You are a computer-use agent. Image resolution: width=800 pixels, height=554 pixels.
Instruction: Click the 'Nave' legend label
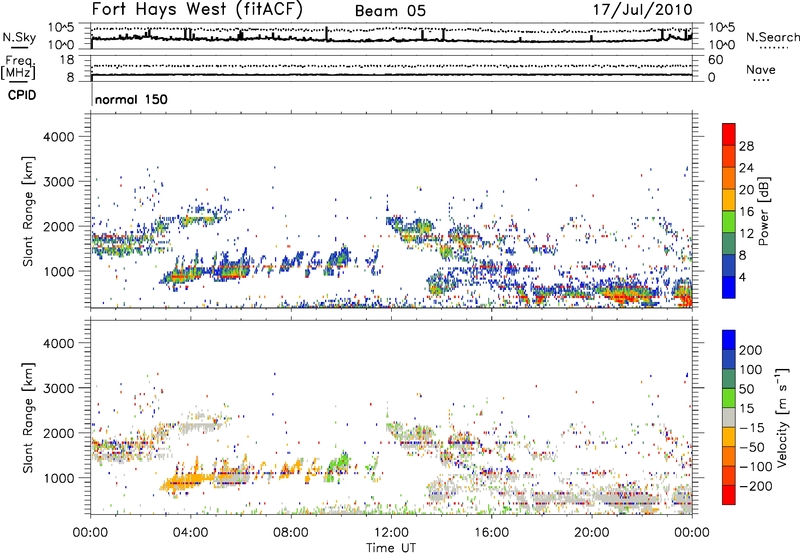point(761,69)
